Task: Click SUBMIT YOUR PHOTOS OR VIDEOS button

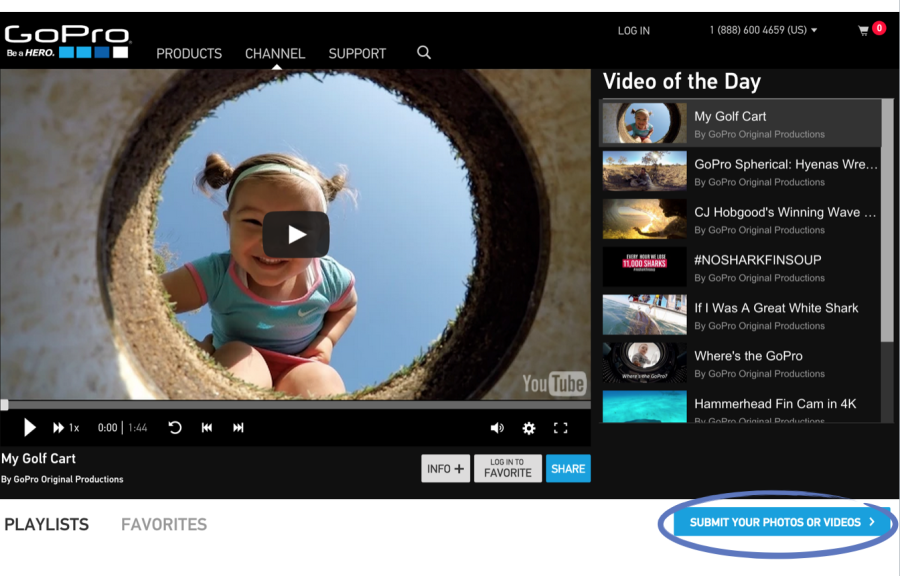Action: click(782, 522)
